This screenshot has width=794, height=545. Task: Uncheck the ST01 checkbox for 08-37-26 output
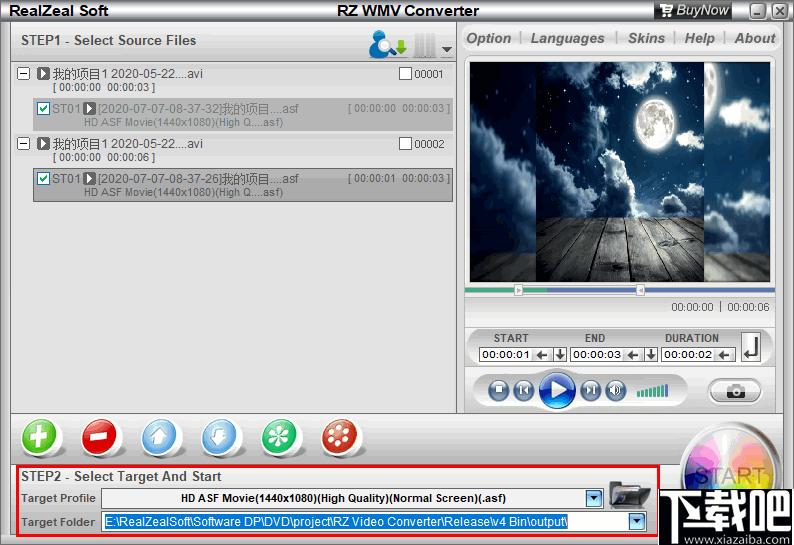point(44,178)
